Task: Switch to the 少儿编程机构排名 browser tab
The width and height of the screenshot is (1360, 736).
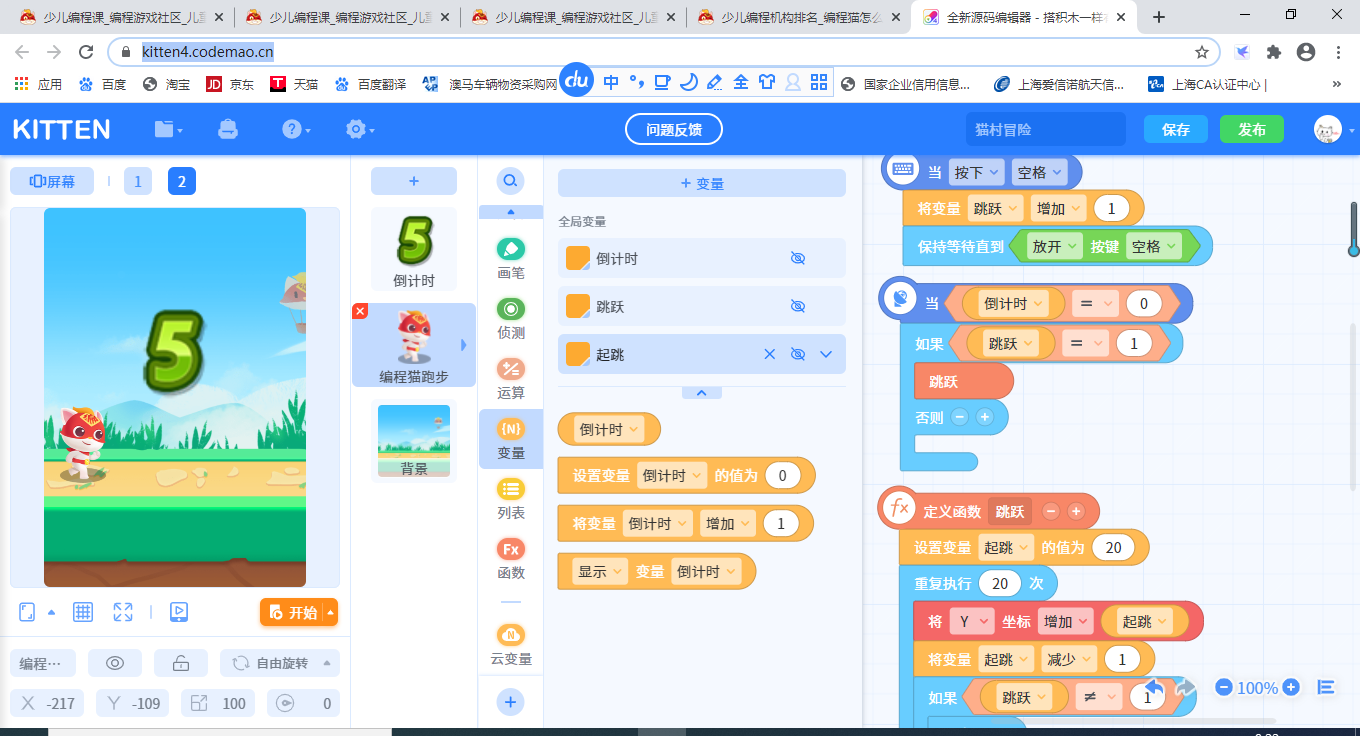Action: pos(798,17)
